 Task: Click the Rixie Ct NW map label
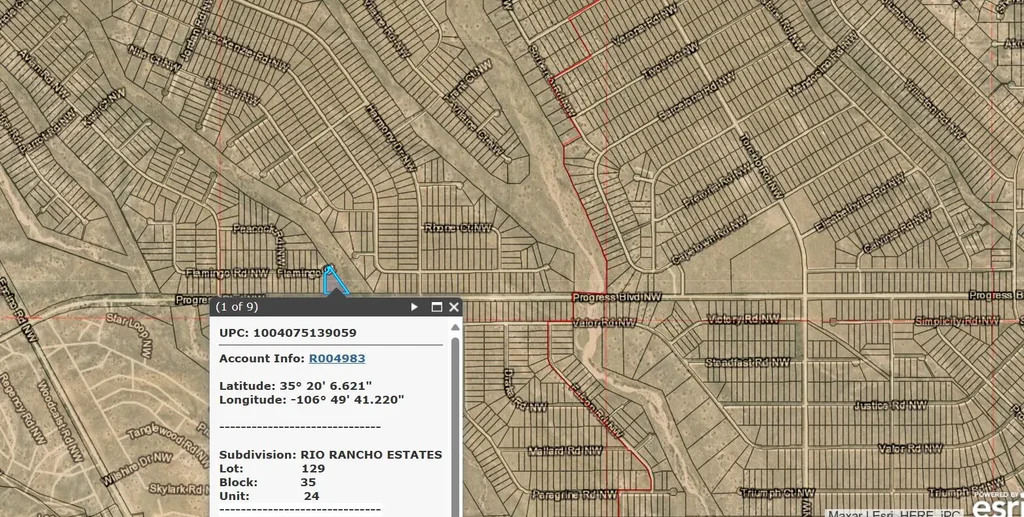coord(459,228)
